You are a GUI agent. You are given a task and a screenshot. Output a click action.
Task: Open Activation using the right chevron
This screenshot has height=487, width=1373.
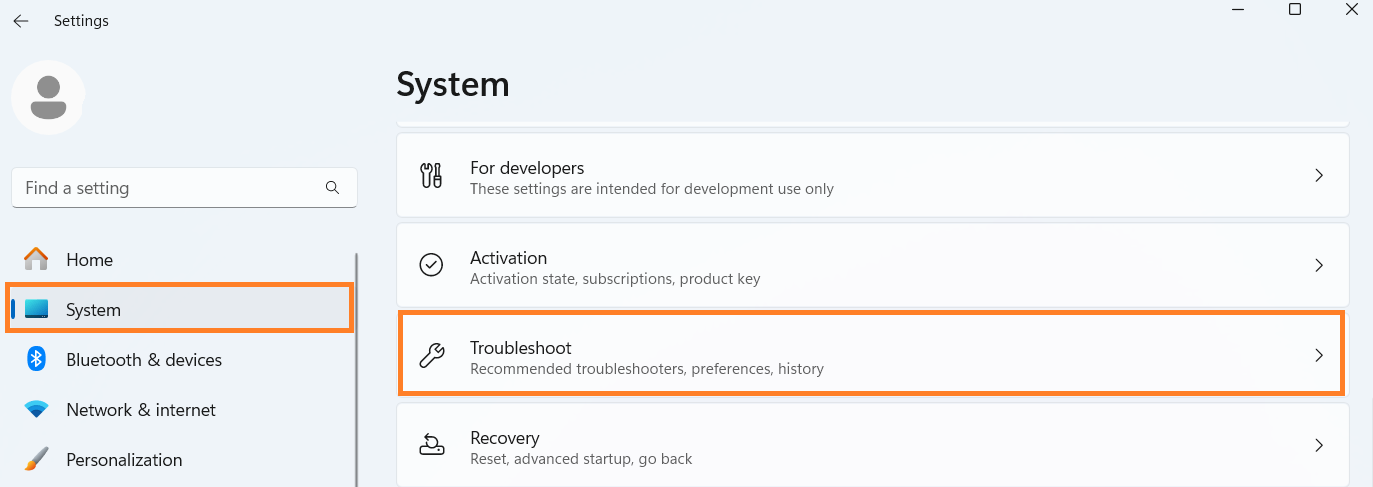point(1319,266)
